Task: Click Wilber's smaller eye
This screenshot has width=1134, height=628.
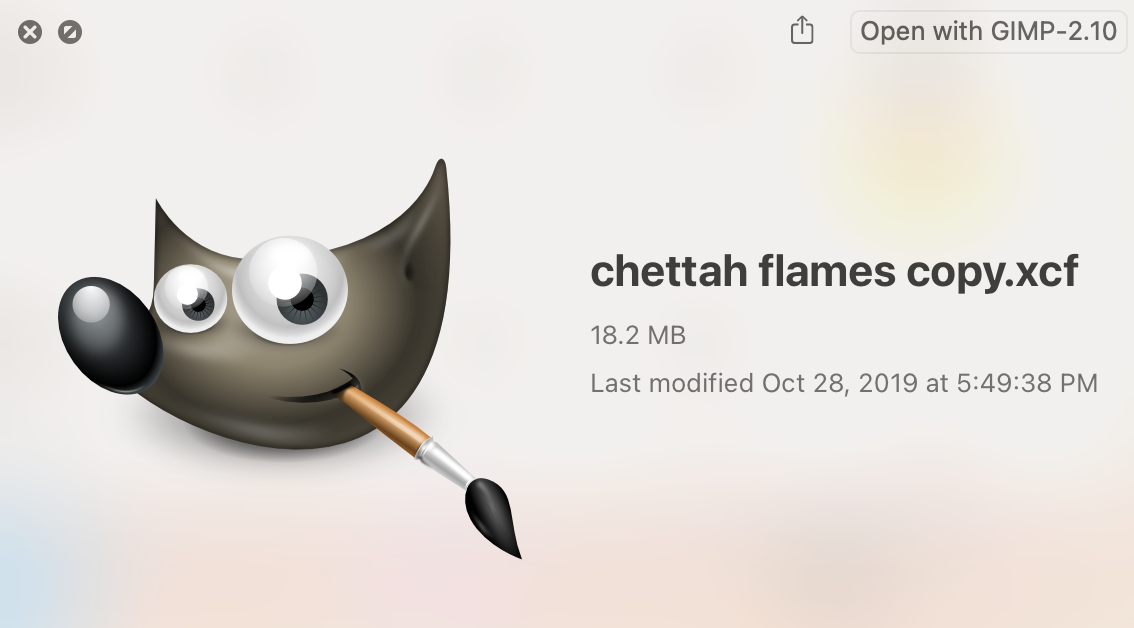Action: click(190, 298)
